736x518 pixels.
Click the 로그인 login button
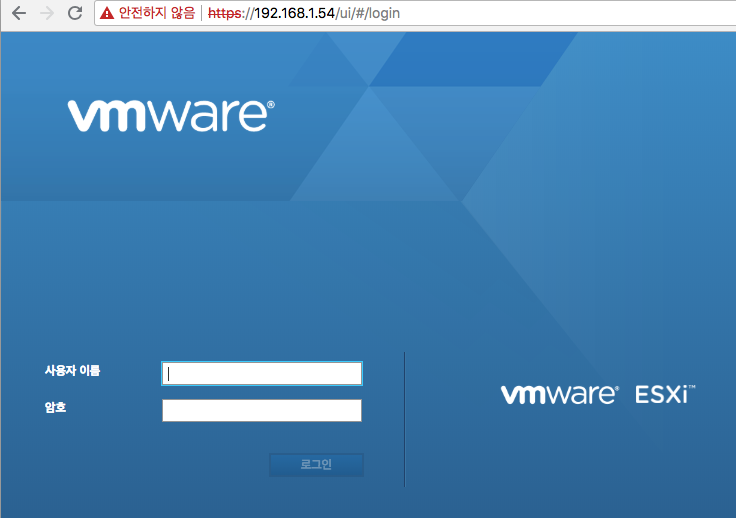pos(316,465)
